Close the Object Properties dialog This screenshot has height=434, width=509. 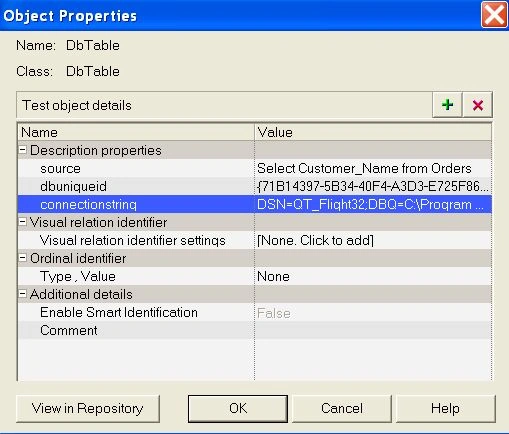494,15
